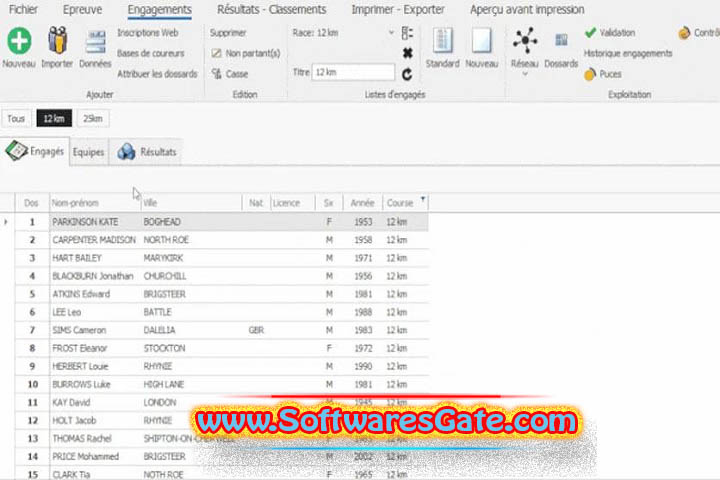Image resolution: width=720 pixels, height=480 pixels.
Task: Click the list options icon beside Race
Action: point(407,33)
